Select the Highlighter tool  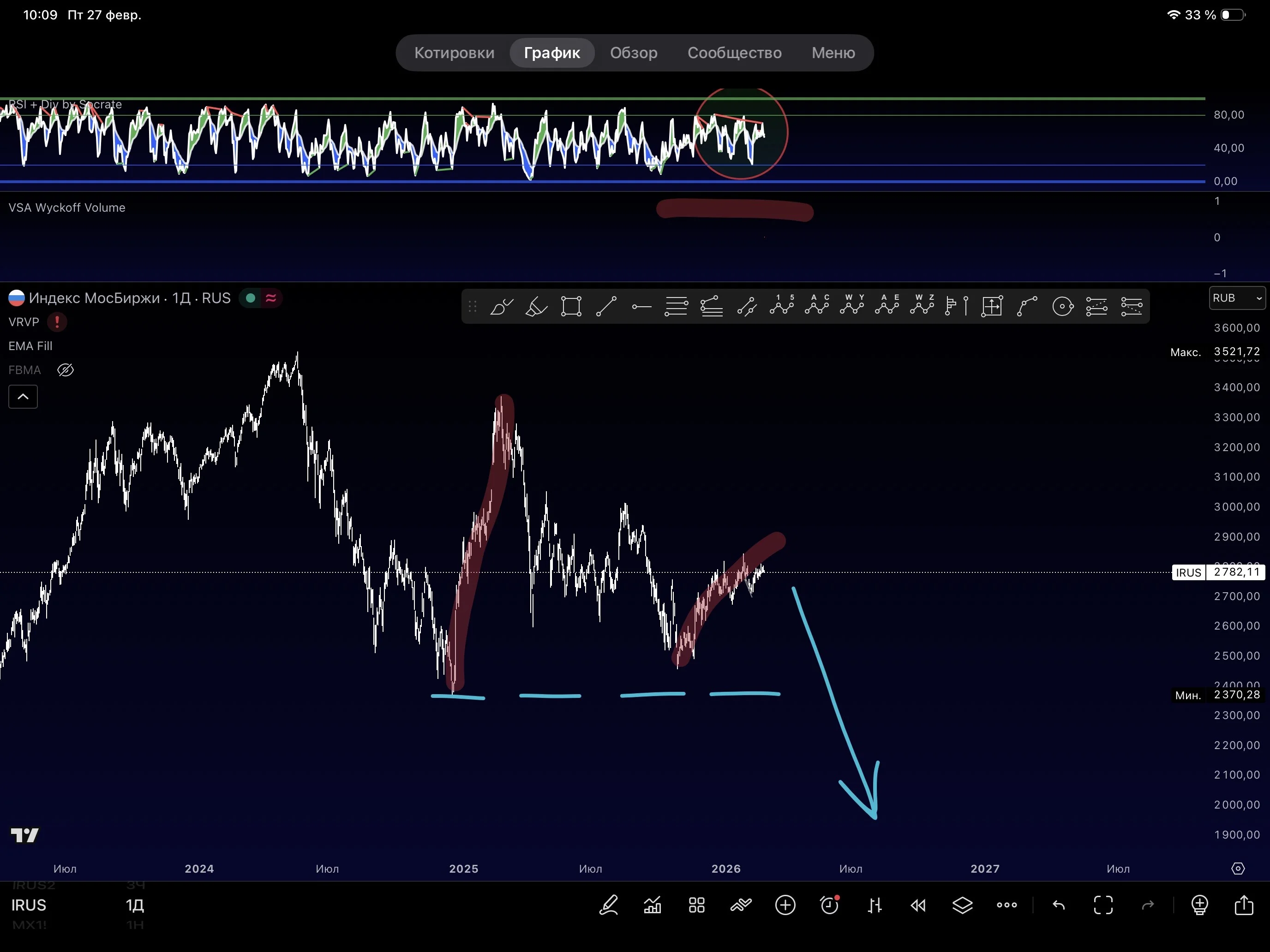[536, 306]
